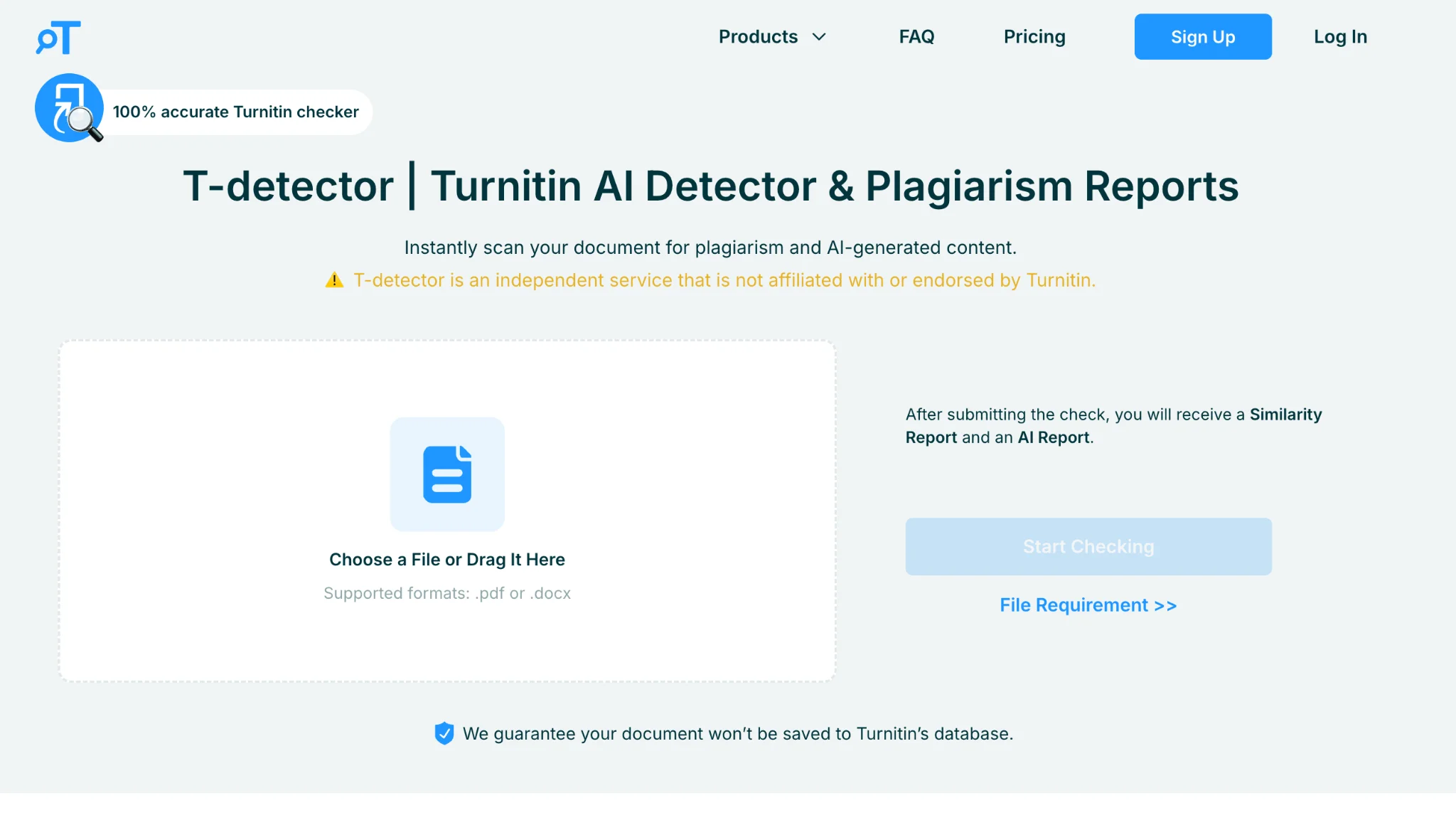Image resolution: width=1456 pixels, height=815 pixels.
Task: Expand the Products dropdown chevron
Action: tap(819, 37)
